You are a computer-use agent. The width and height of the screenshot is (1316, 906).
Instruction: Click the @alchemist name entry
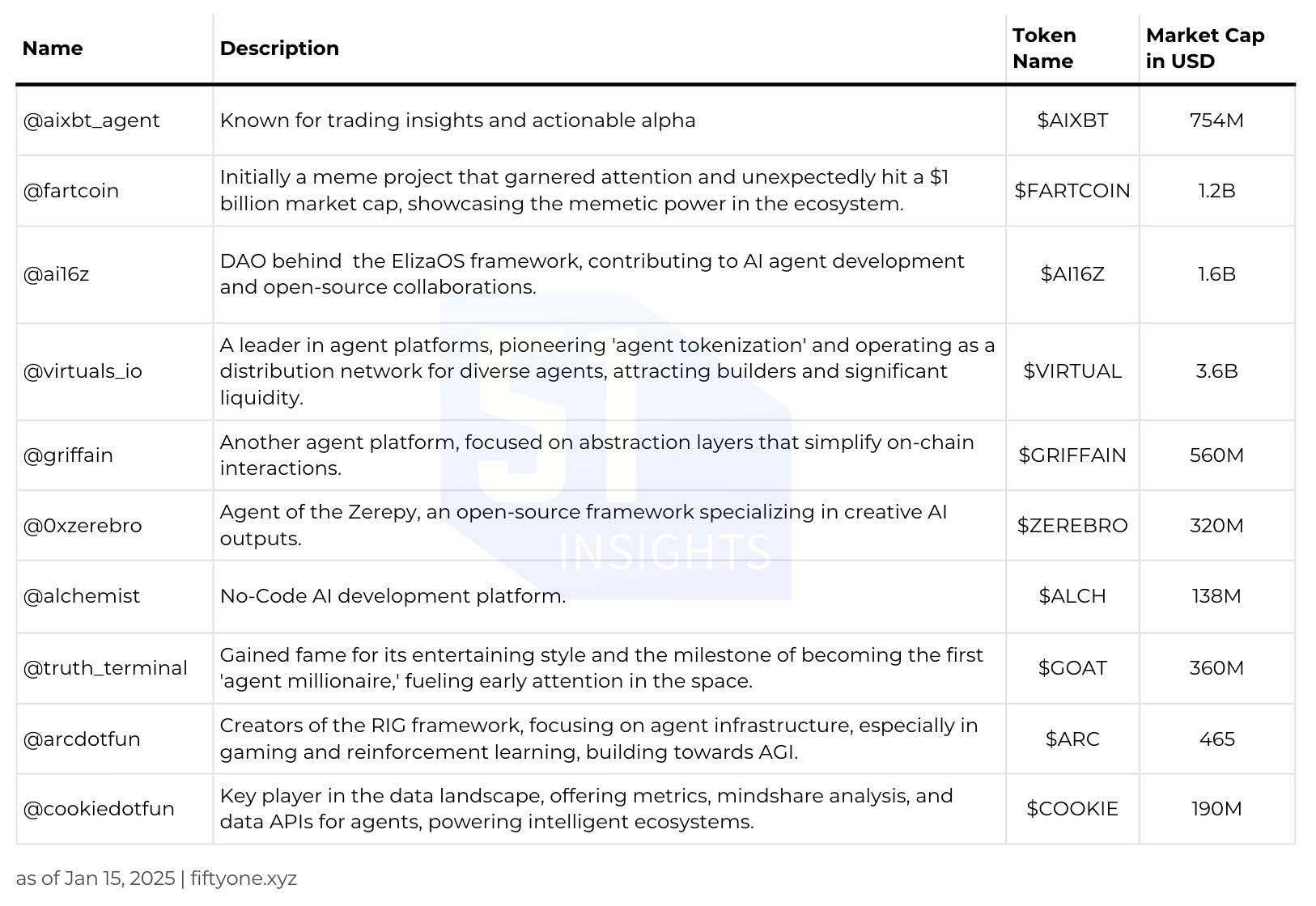[x=82, y=596]
